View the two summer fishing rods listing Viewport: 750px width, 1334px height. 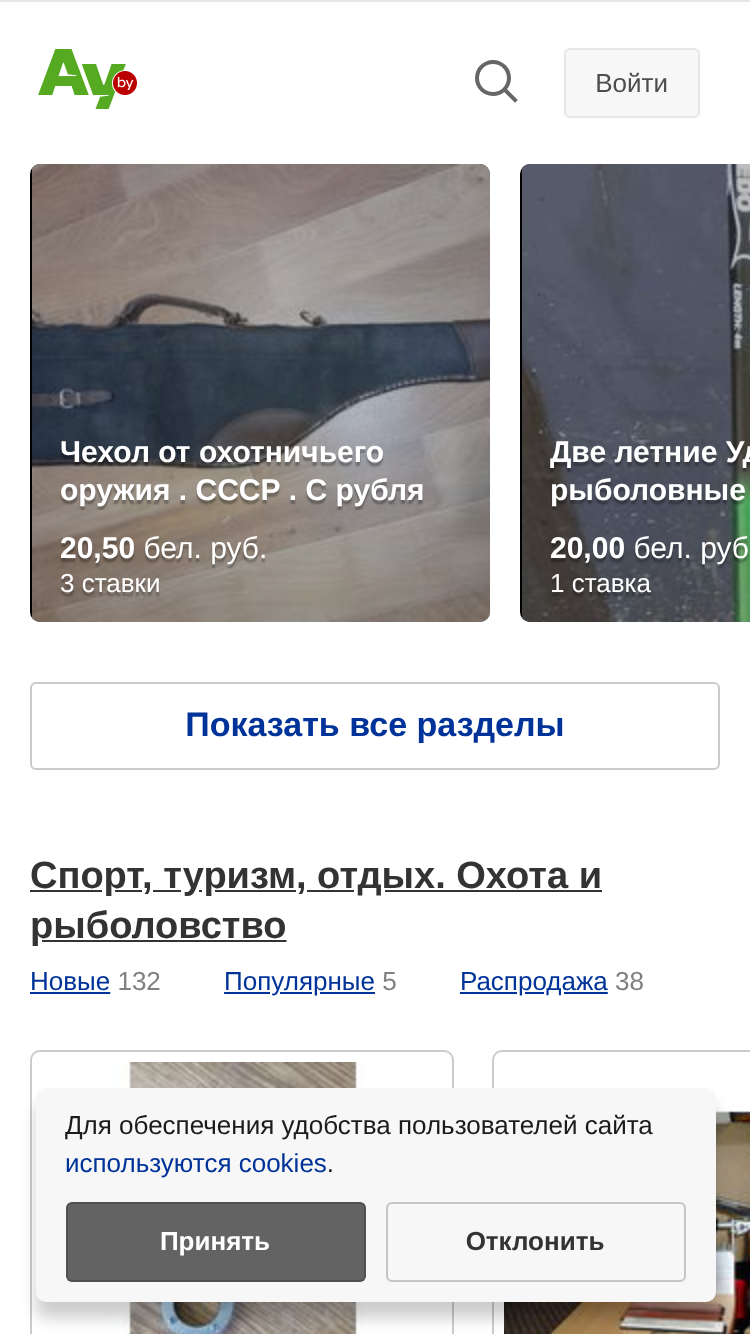click(x=635, y=393)
